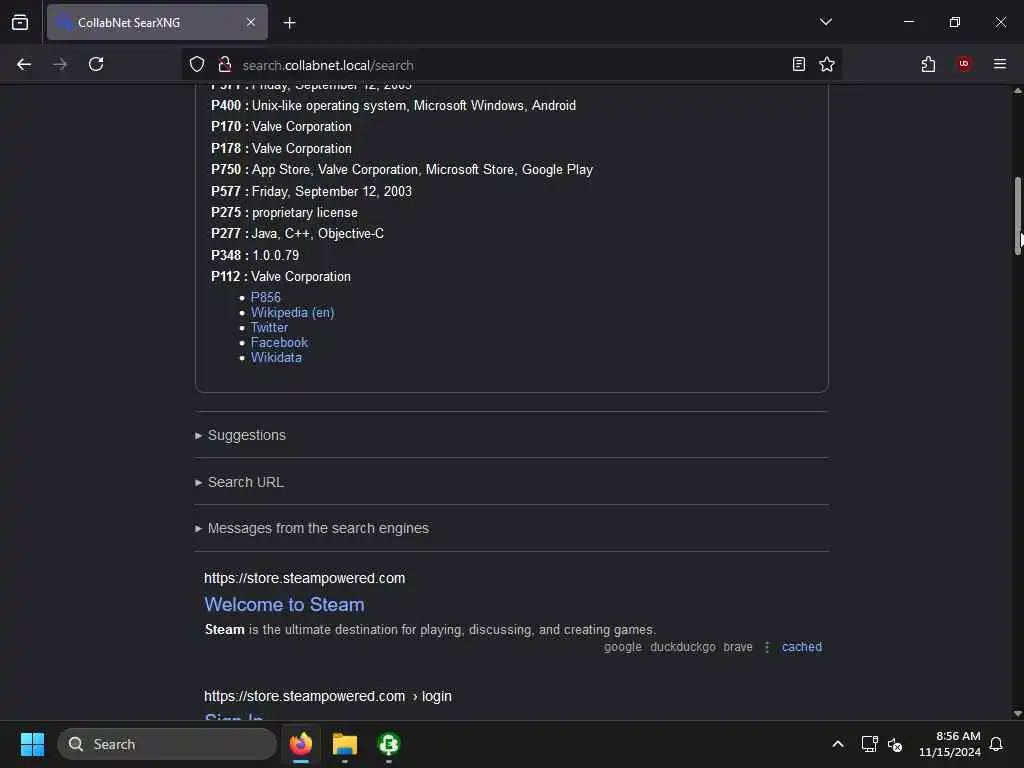This screenshot has height=768, width=1024.
Task: Follow the P856 link
Action: pyautogui.click(x=265, y=297)
